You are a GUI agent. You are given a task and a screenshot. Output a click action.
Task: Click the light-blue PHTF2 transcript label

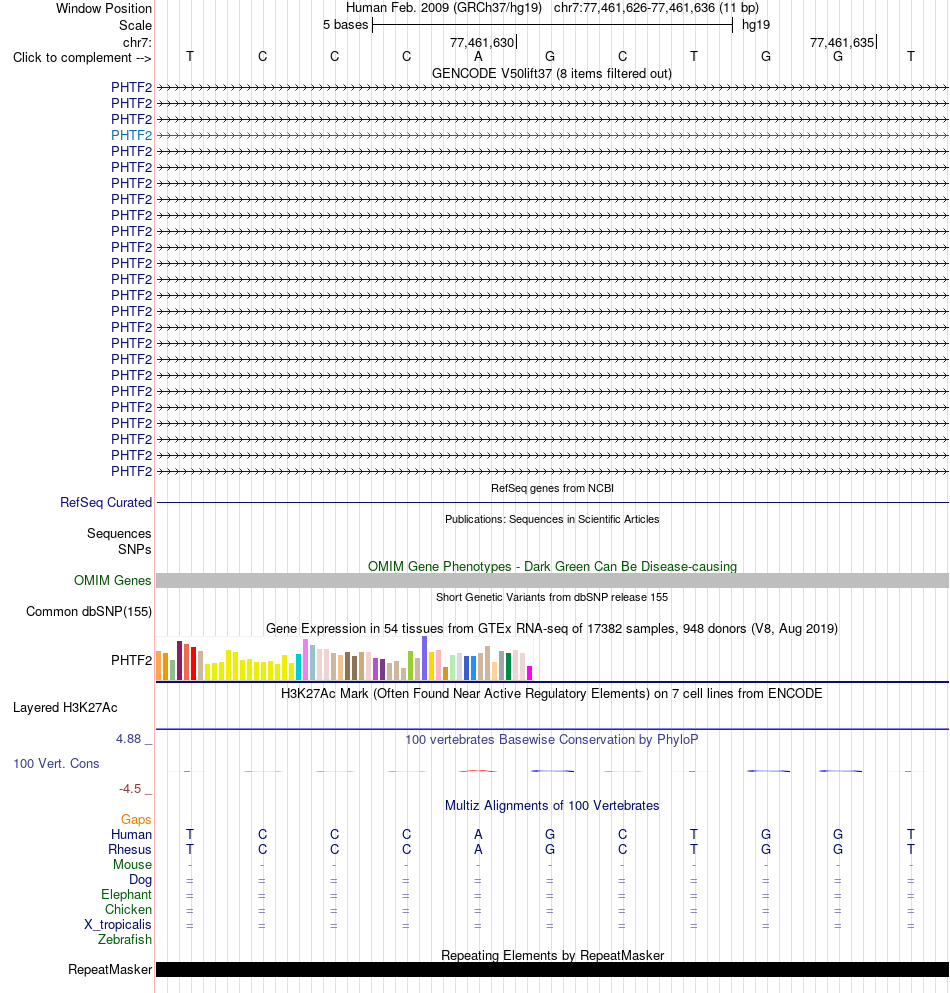[131, 135]
